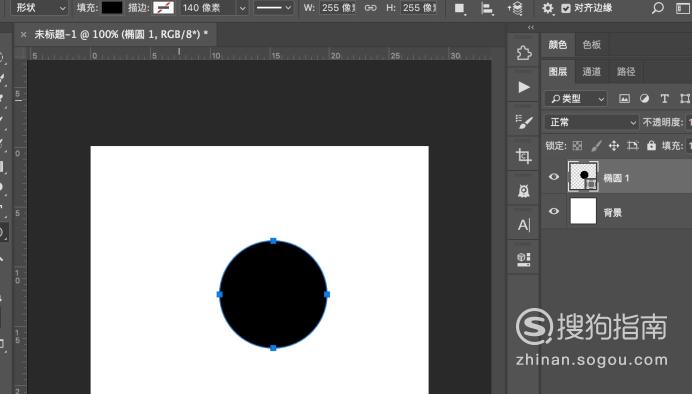Screen dimensions: 692x394
Task: Click the search magnifier icon
Action: tap(658, 8)
